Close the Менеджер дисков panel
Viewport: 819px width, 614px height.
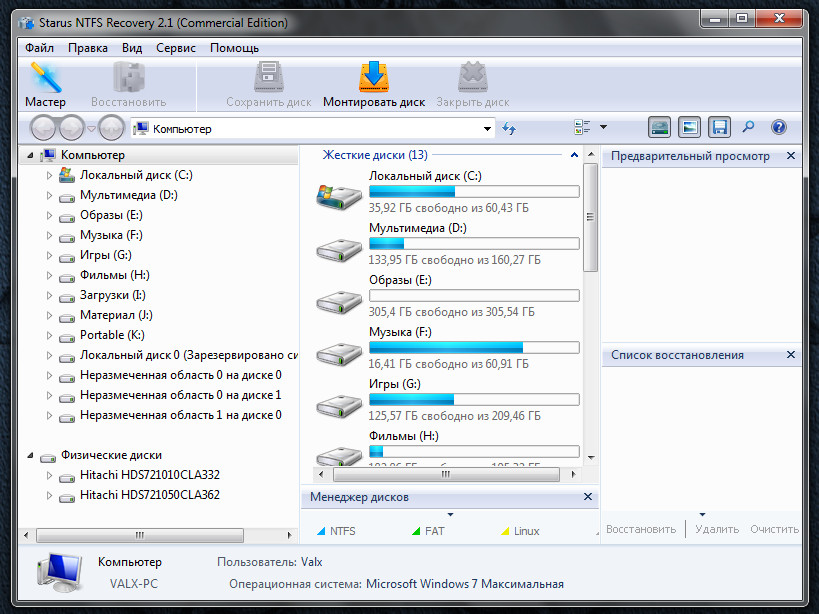pos(588,497)
